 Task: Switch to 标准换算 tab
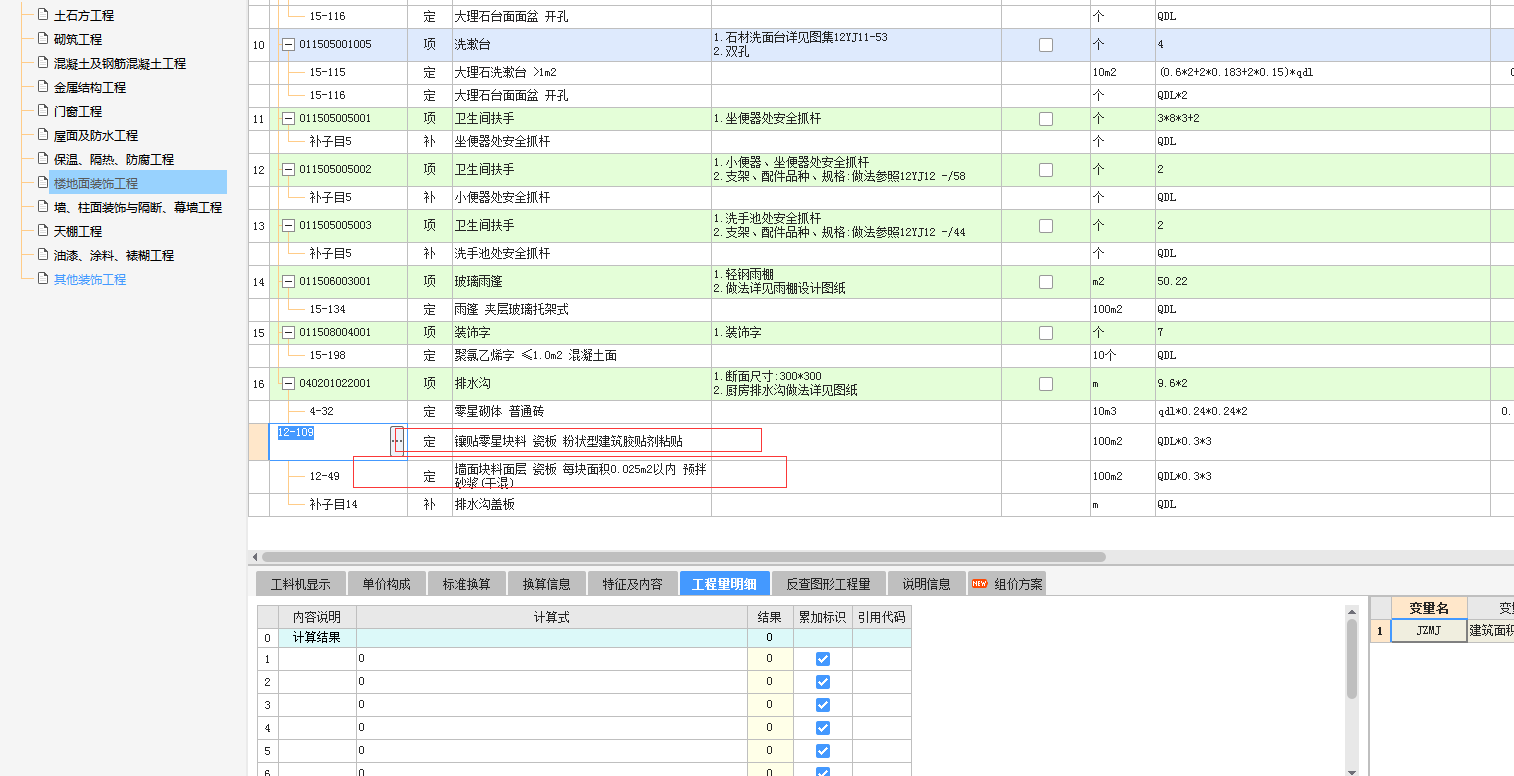coord(466,584)
